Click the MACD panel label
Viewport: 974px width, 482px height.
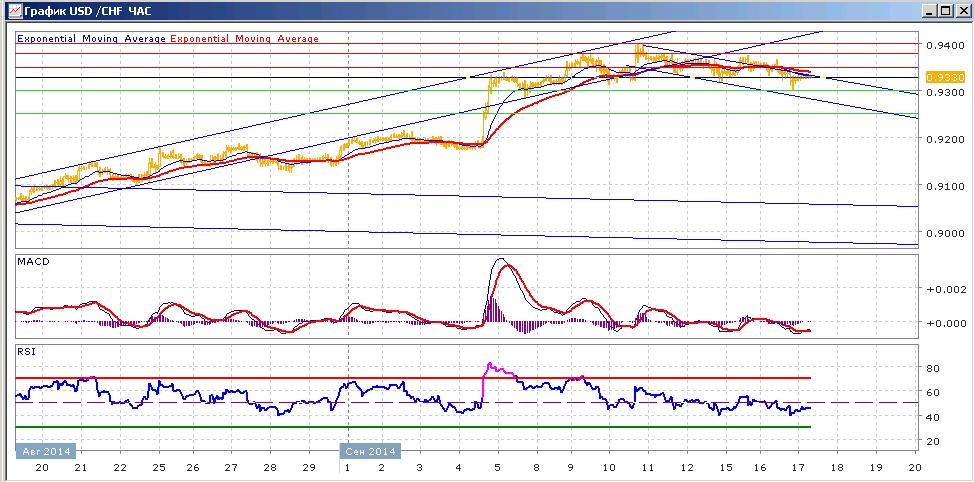(x=32, y=261)
